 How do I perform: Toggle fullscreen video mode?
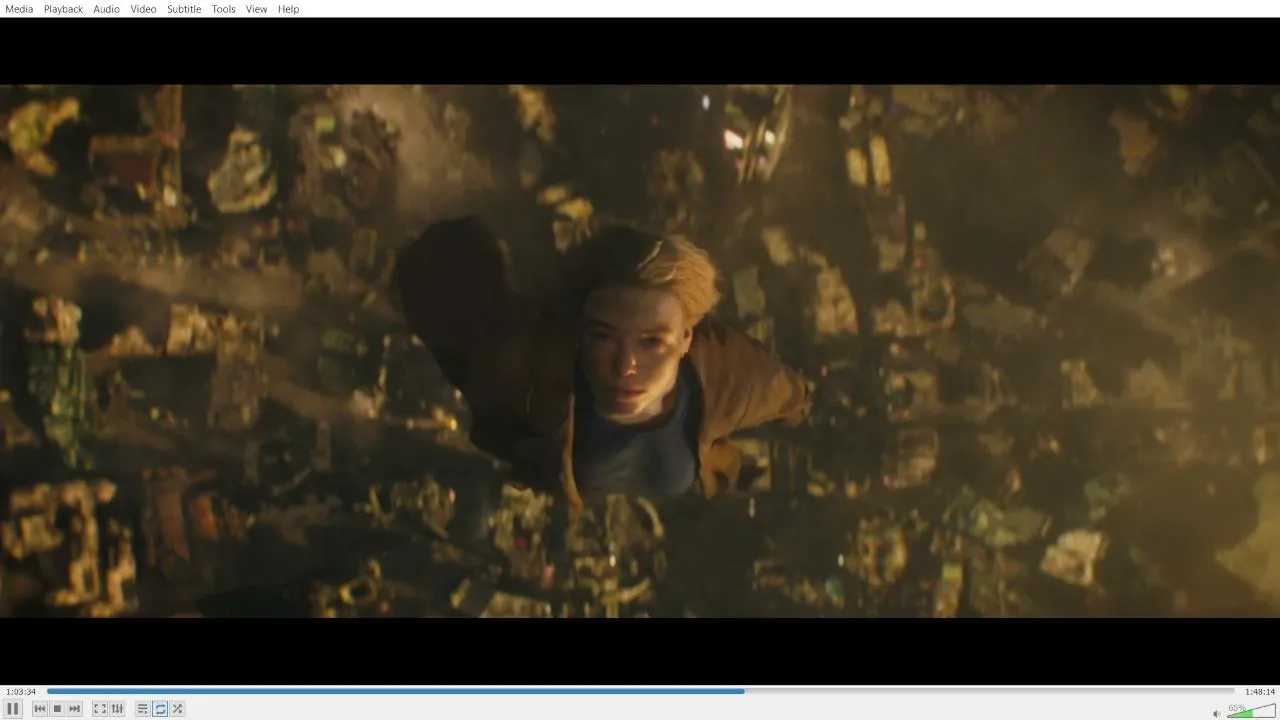tap(100, 709)
